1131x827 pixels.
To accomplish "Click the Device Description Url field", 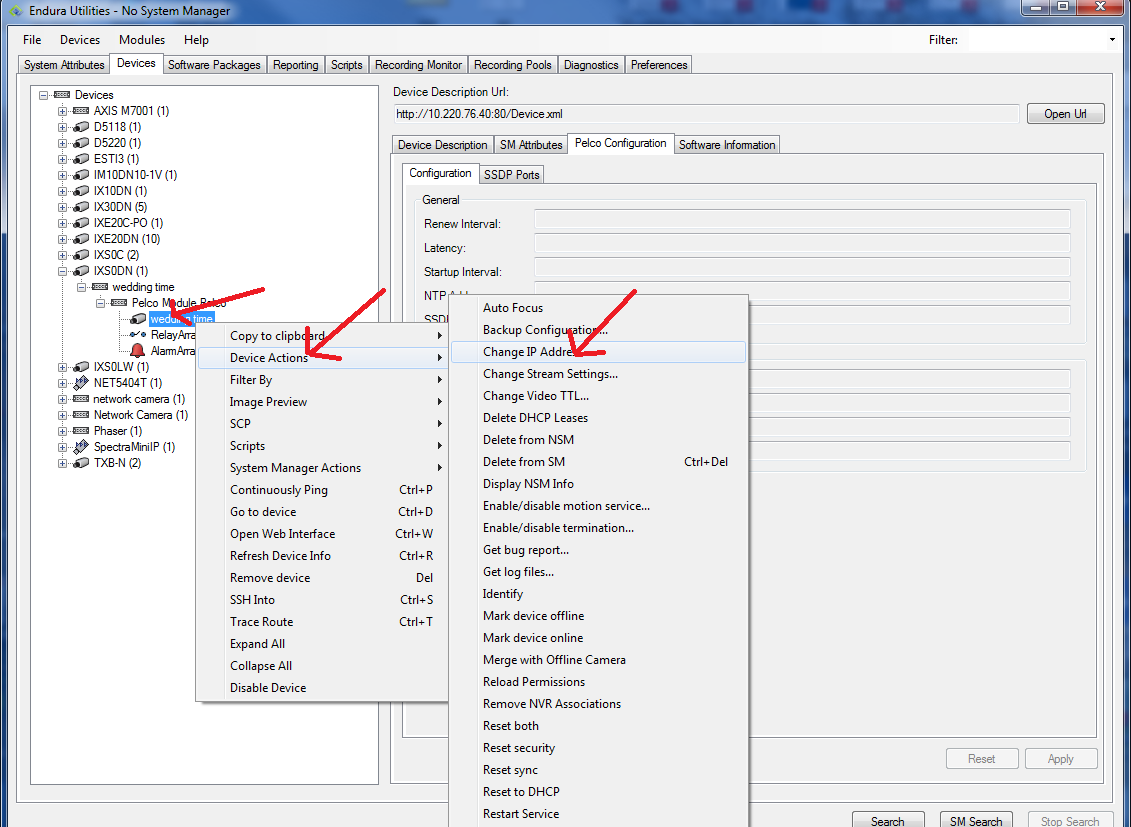I will 706,114.
